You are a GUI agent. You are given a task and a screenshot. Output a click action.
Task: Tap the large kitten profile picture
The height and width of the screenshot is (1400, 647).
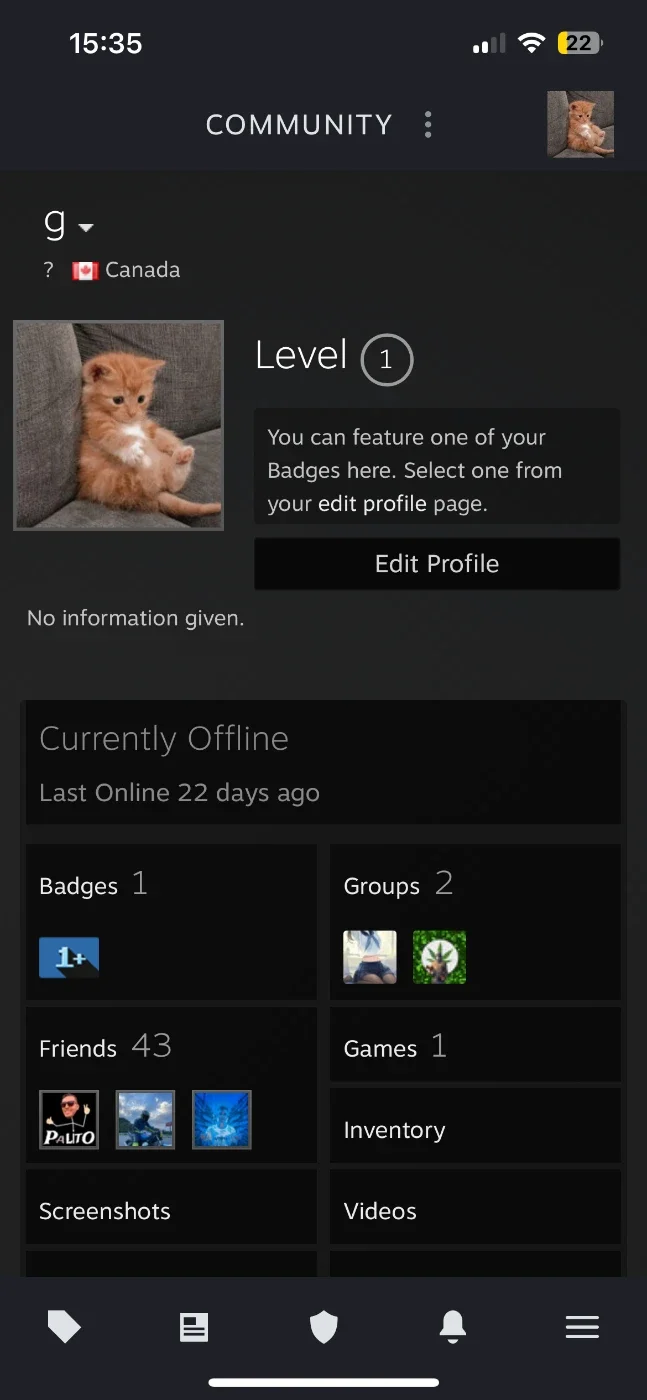point(118,425)
